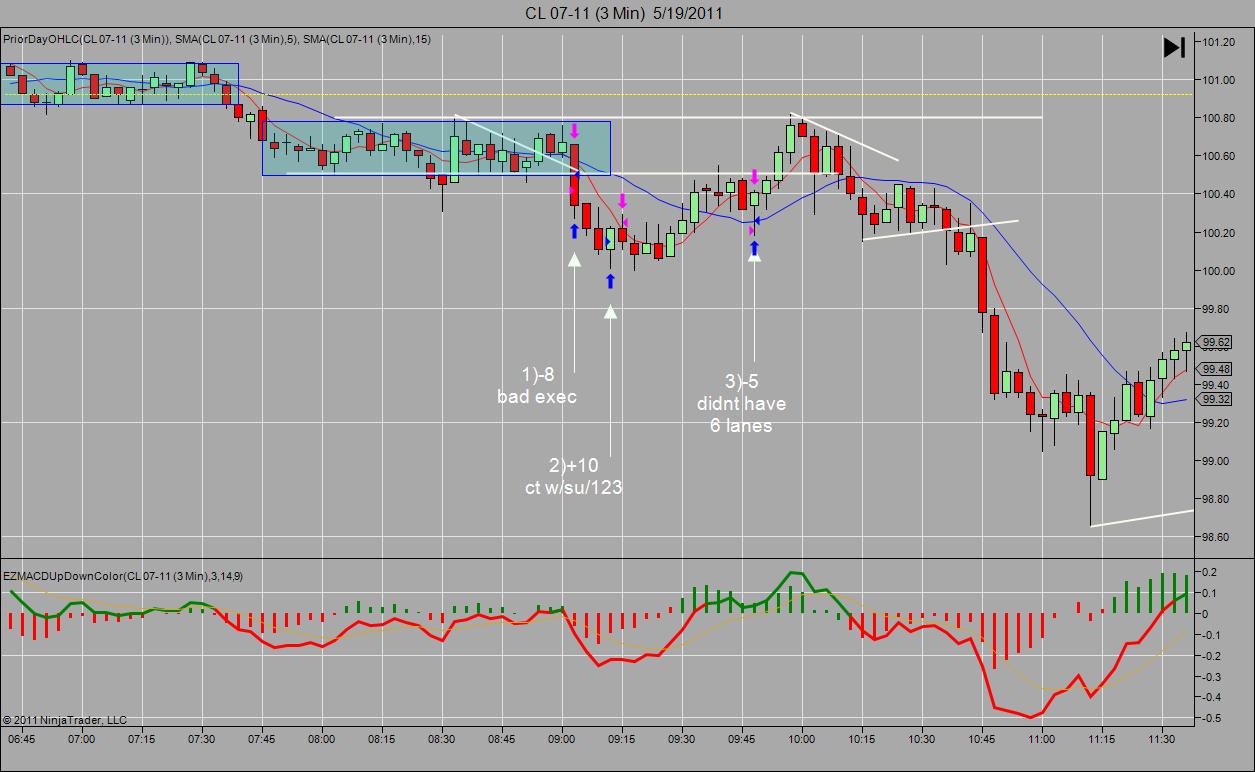Click the 11:15 time axis label
The image size is (1255, 772).
[1101, 739]
